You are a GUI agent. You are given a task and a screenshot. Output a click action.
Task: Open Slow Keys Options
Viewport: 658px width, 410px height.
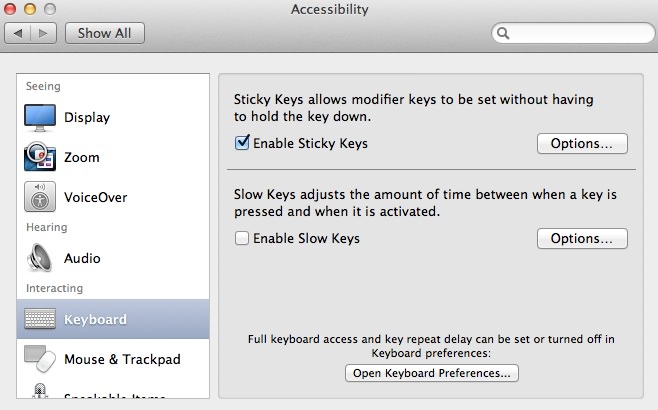(x=582, y=239)
